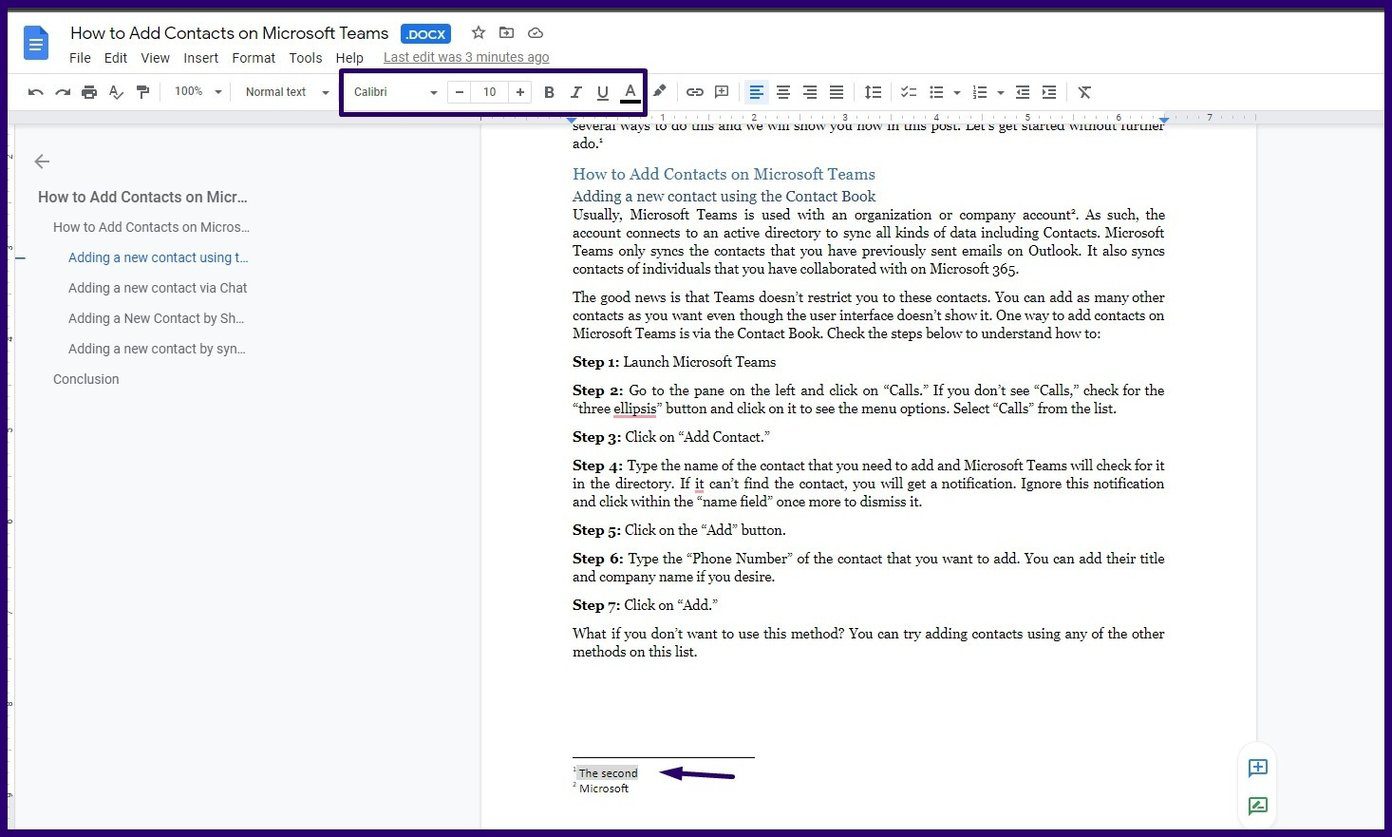This screenshot has height=837, width=1392.
Task: Open the File menu
Action: click(80, 58)
